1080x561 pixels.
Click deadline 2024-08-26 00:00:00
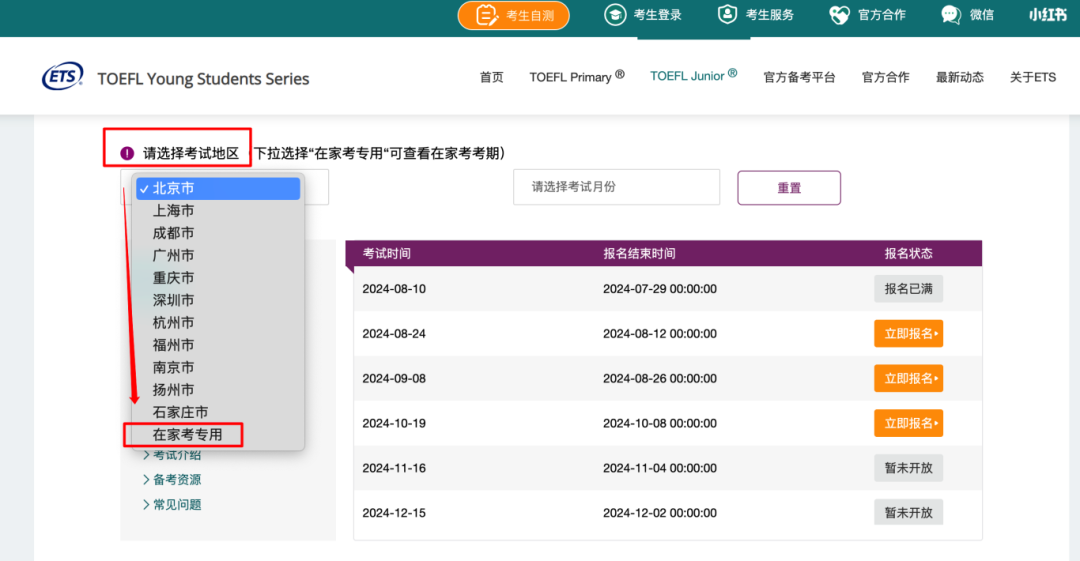660,378
